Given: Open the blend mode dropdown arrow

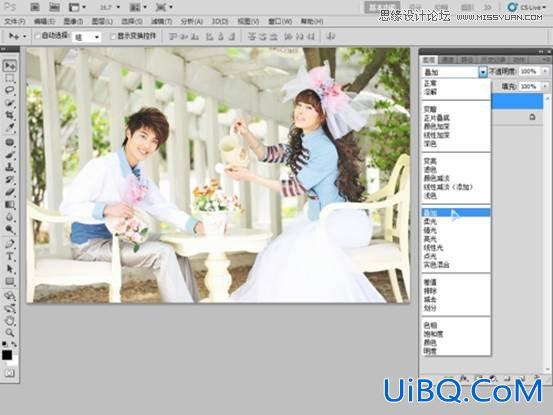Looking at the screenshot, I should [483, 72].
